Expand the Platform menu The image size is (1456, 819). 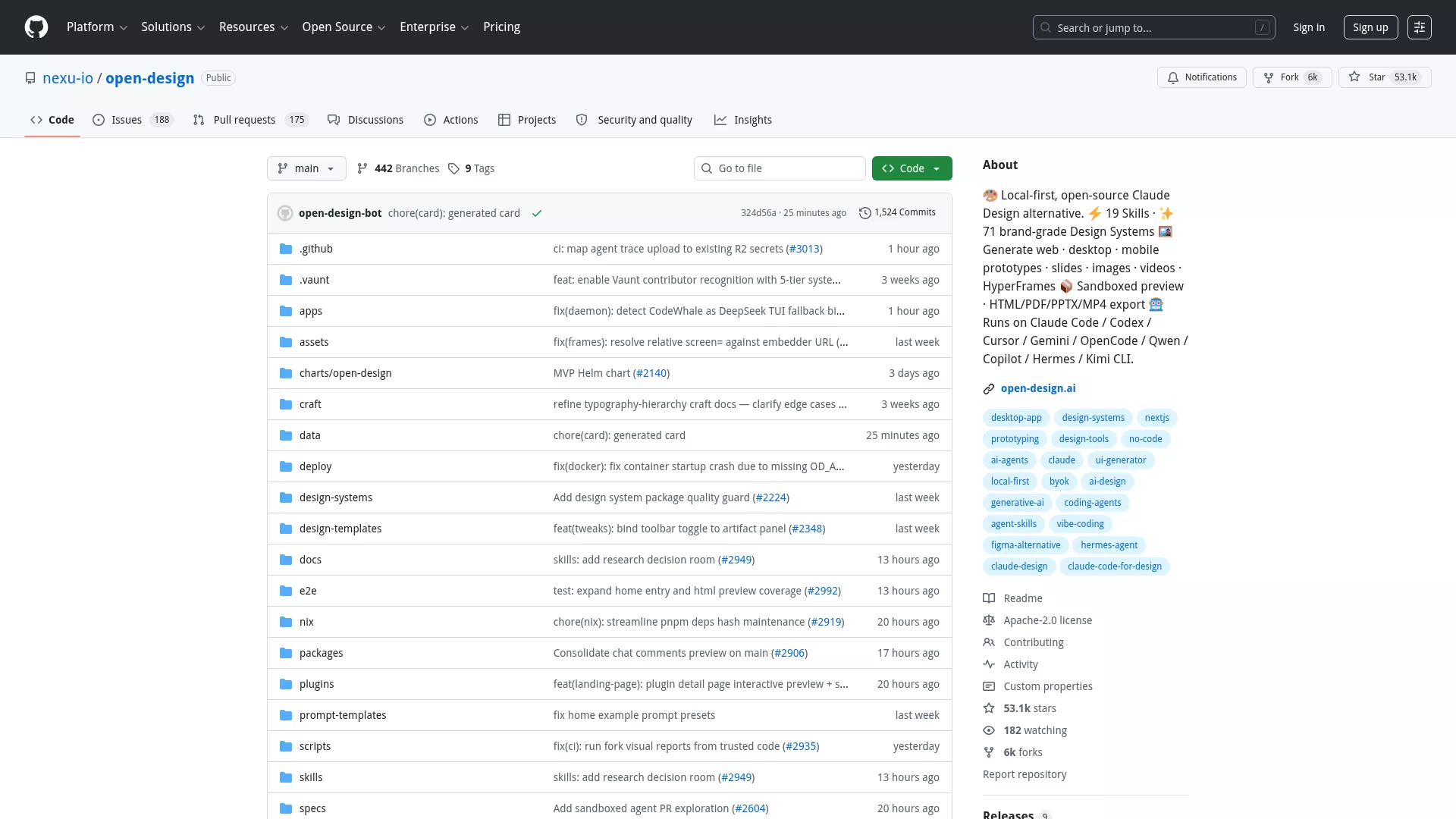pyautogui.click(x=97, y=27)
